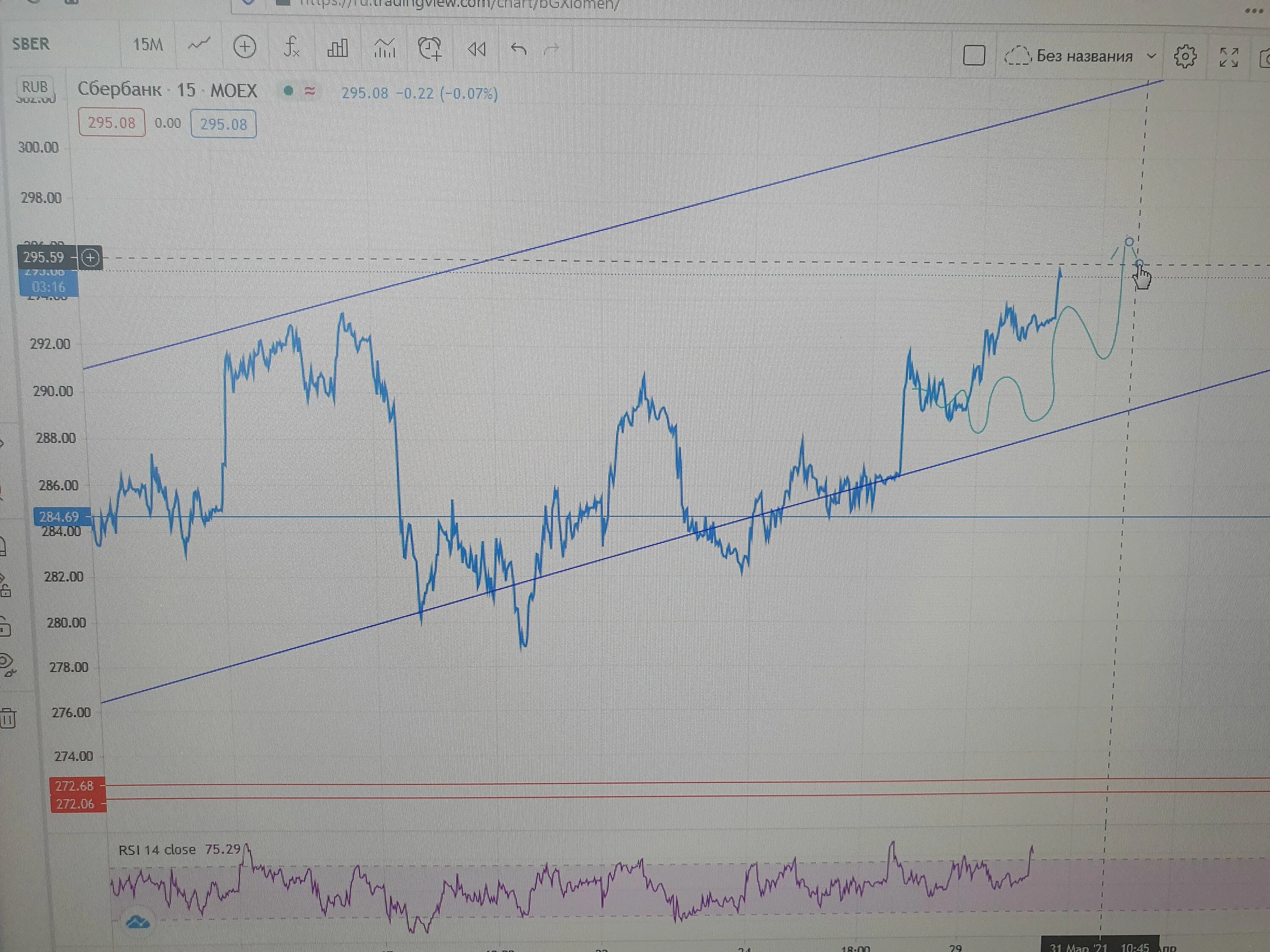Select the 272.68 red line label
Viewport: 1270px width, 952px height.
coord(77,786)
